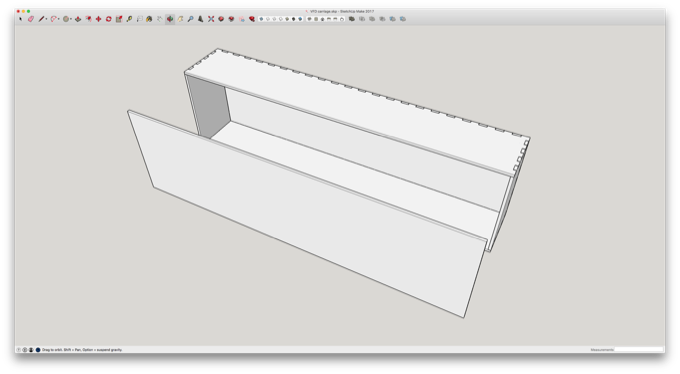Click the Zoom Extents tool
Viewport: 680px width, 374px height.
pos(211,19)
